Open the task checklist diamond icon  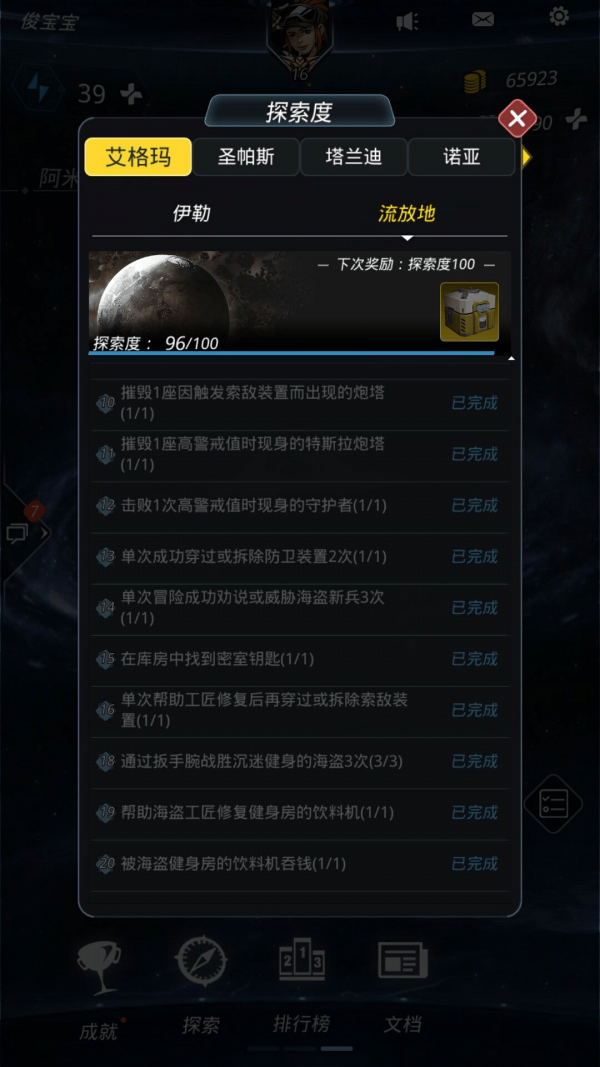click(553, 804)
